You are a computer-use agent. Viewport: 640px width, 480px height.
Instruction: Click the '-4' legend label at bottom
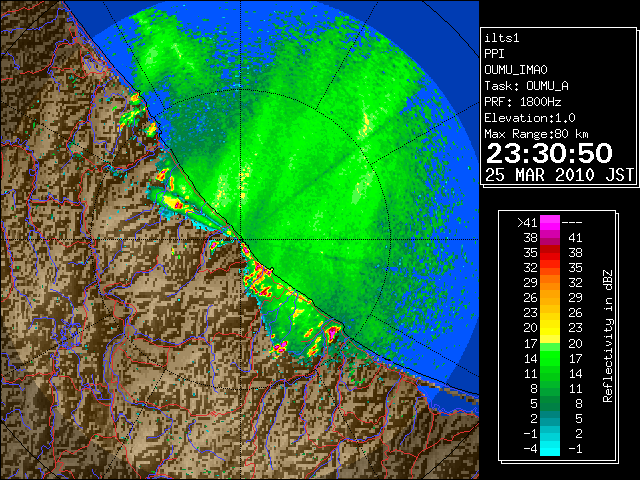click(530, 448)
